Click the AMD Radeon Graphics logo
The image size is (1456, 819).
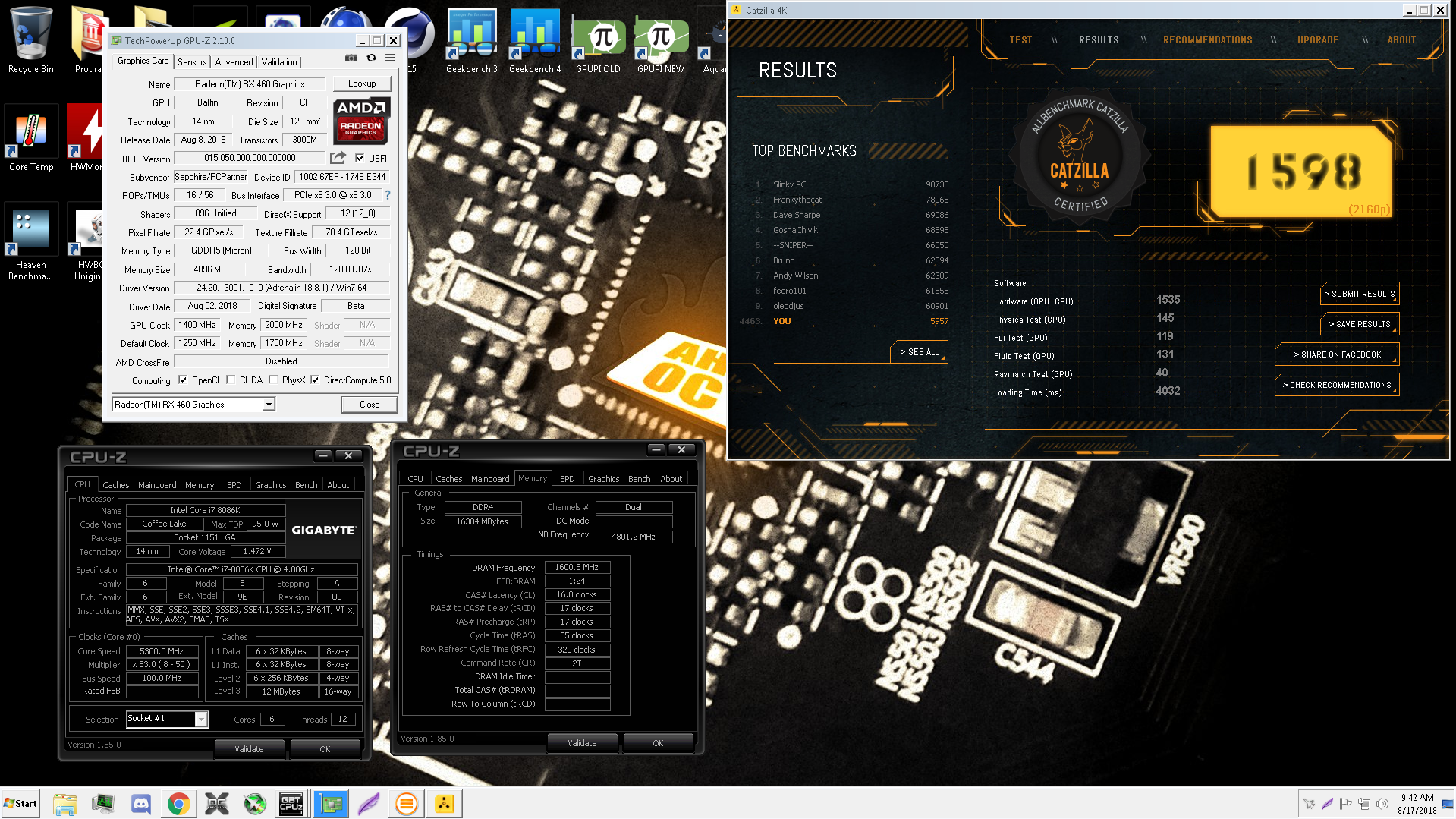(361, 121)
